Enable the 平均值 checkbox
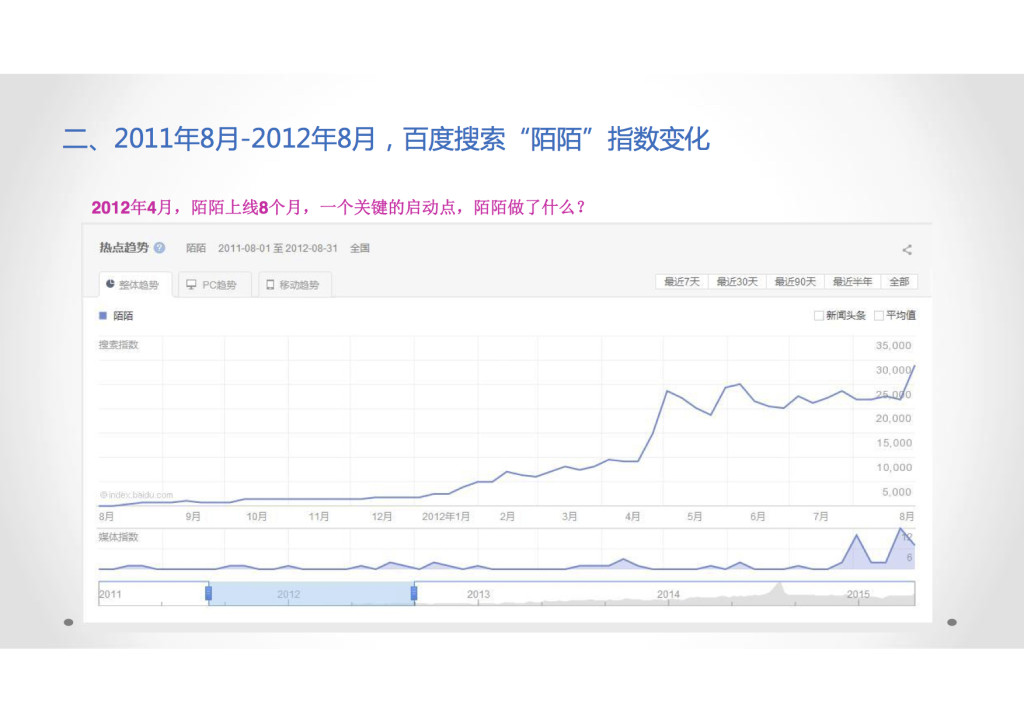 point(878,315)
